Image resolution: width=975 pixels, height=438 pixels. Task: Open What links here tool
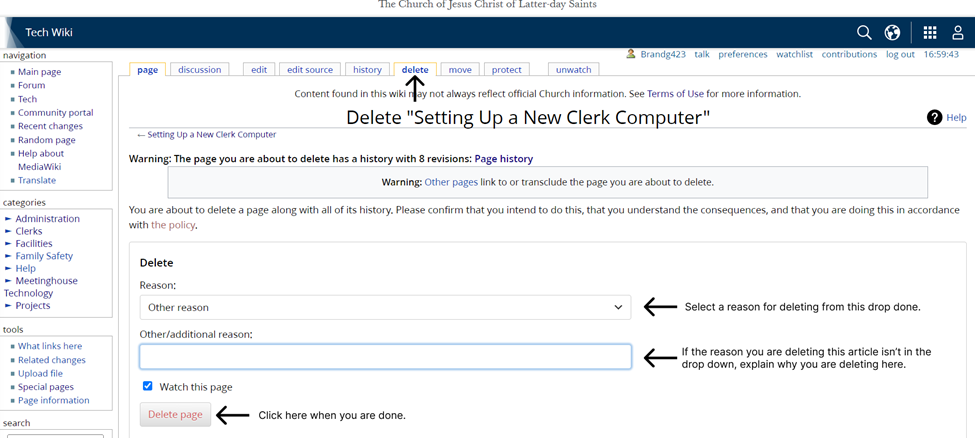(50, 346)
